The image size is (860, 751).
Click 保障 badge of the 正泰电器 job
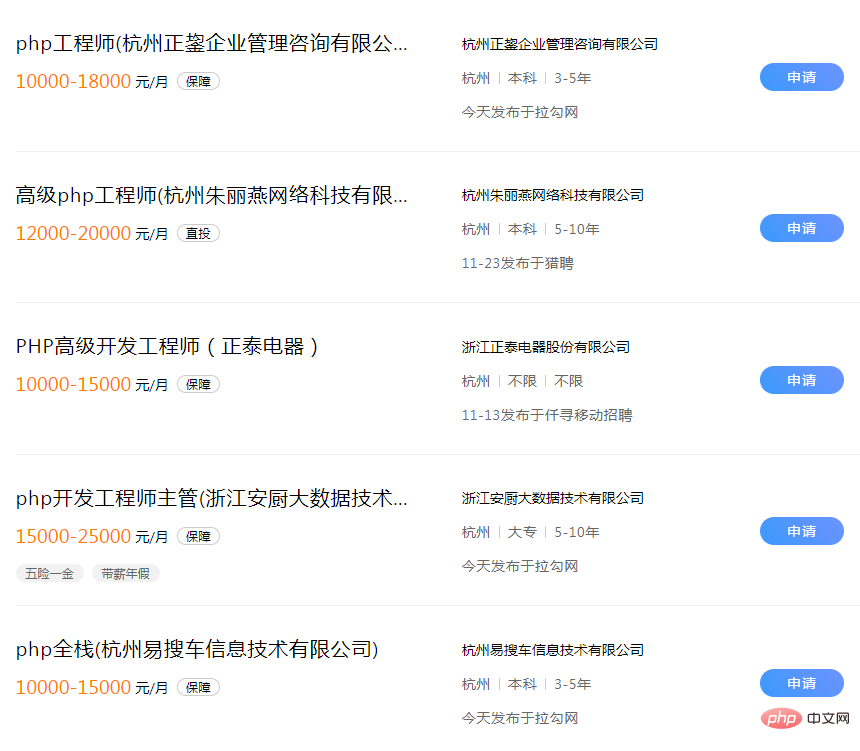tap(198, 385)
